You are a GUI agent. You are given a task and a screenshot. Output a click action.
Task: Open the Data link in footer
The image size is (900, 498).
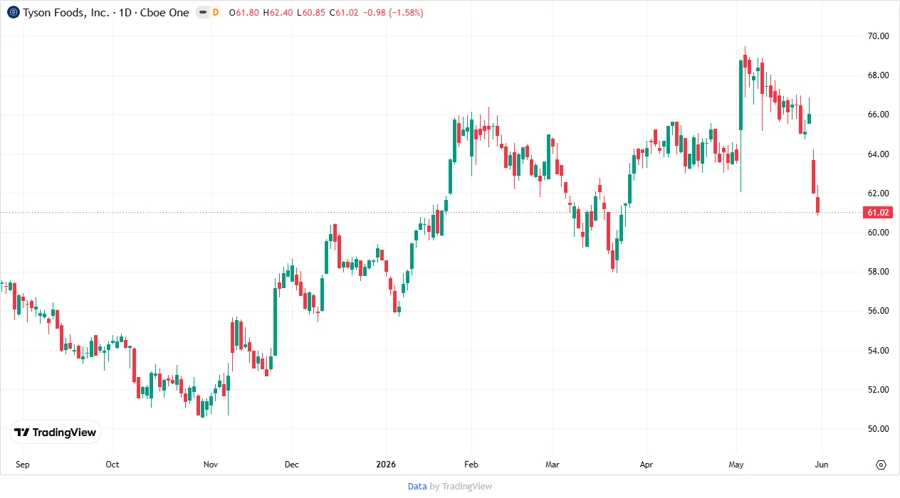pos(417,486)
